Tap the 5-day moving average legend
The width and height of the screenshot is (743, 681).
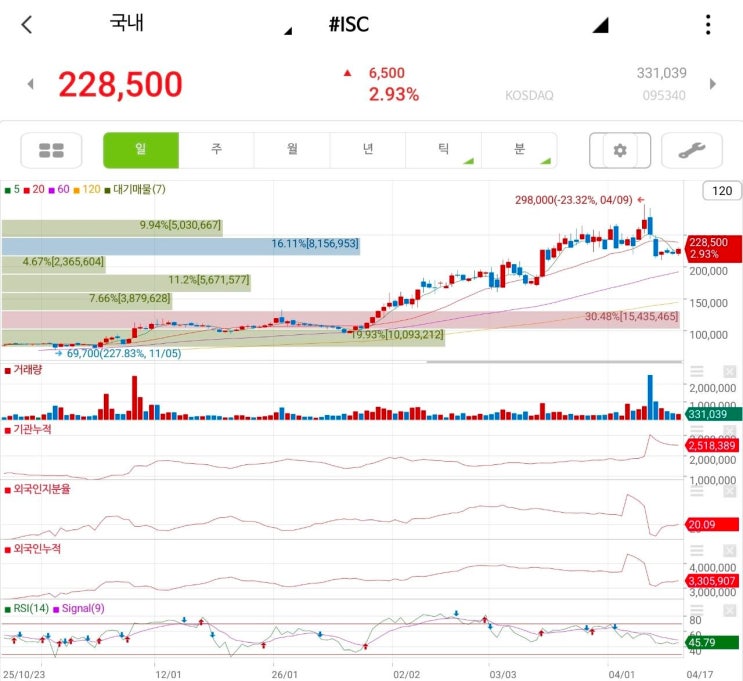click(12, 190)
